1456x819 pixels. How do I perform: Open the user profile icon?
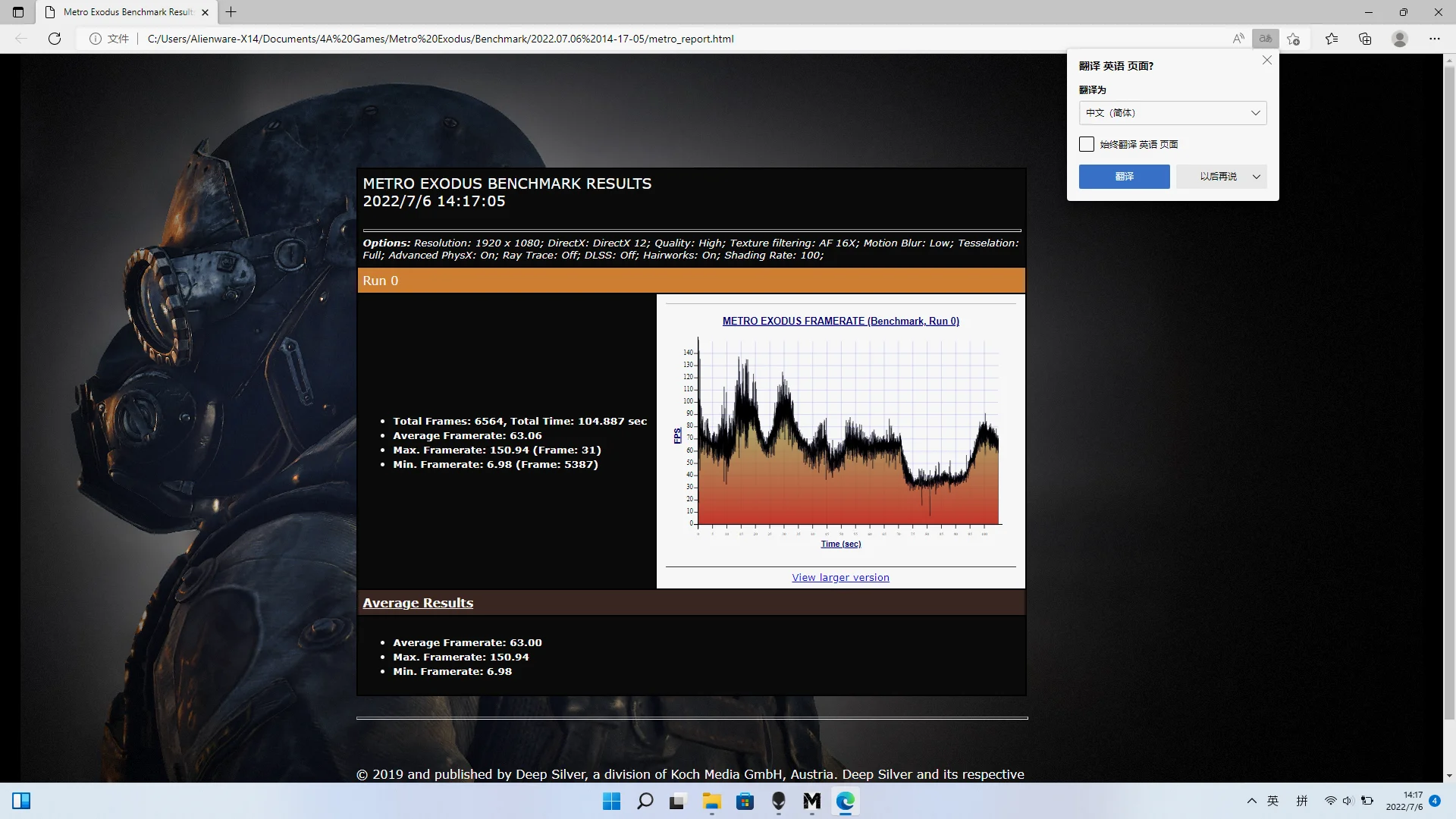(x=1400, y=39)
